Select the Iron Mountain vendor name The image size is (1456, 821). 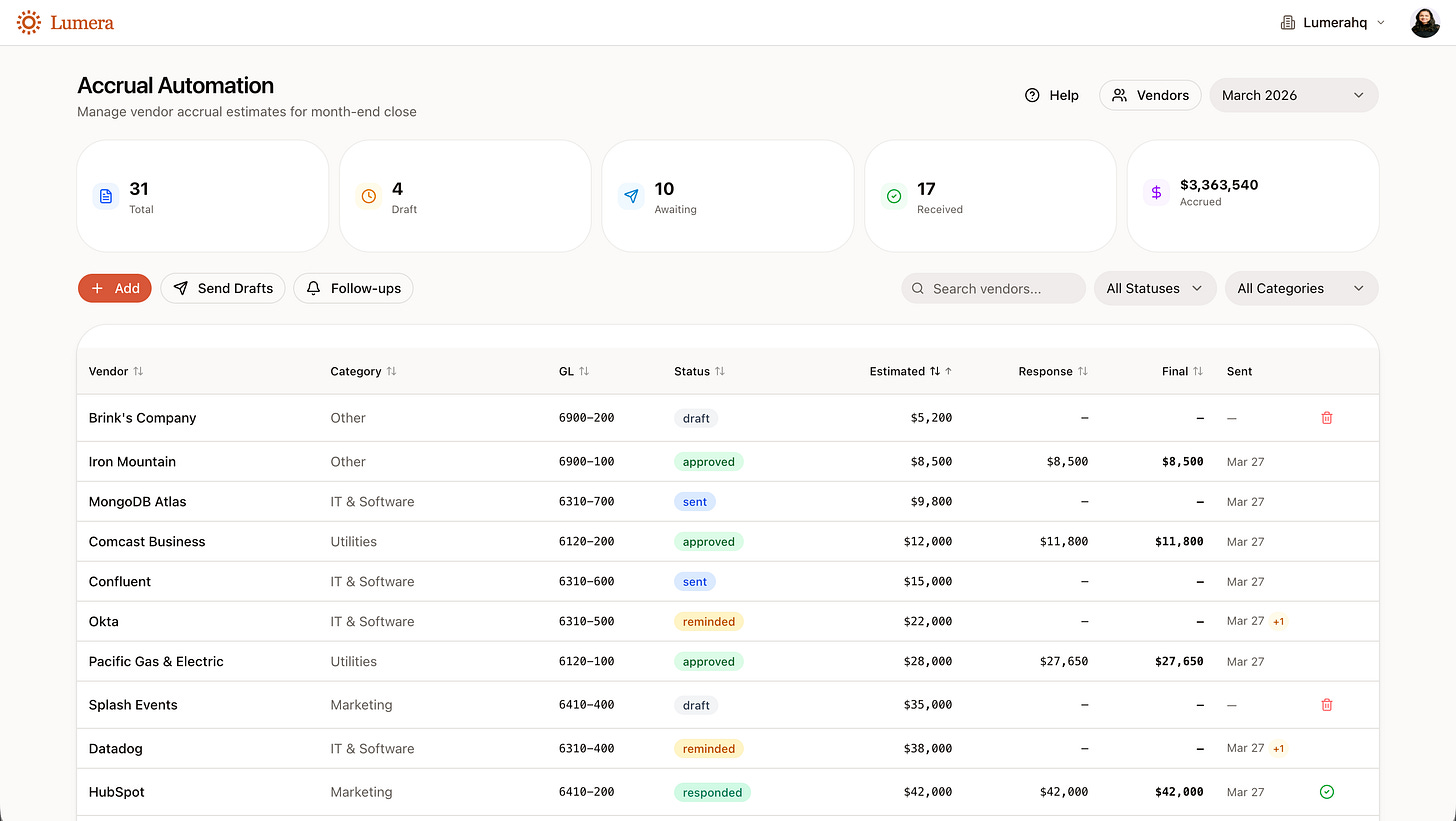132,462
